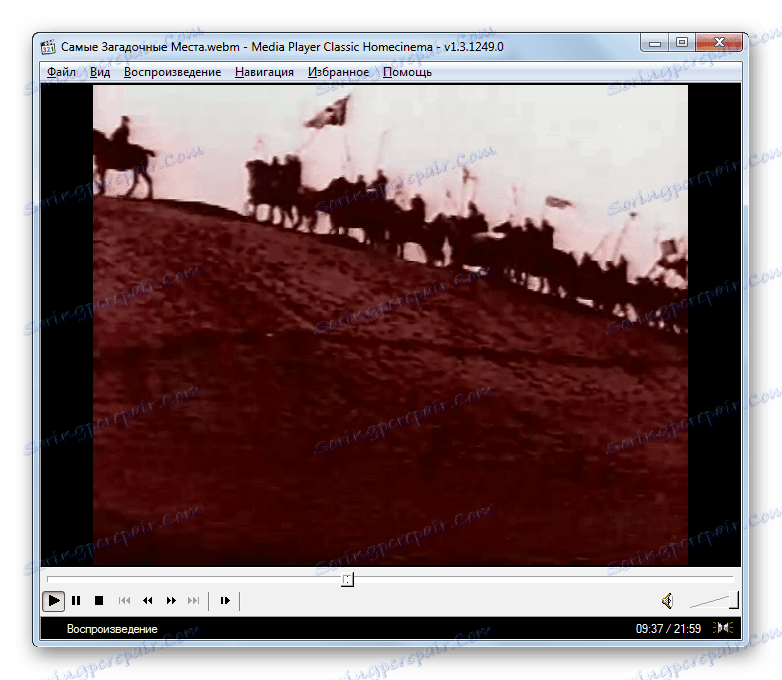This screenshot has width=782, height=680.
Task: Open the Навигация menu
Action: tap(264, 72)
